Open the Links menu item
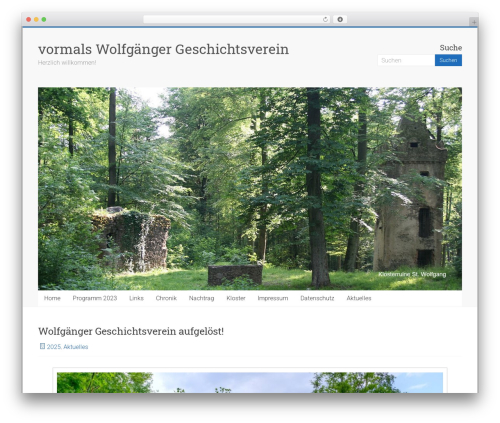 point(136,298)
